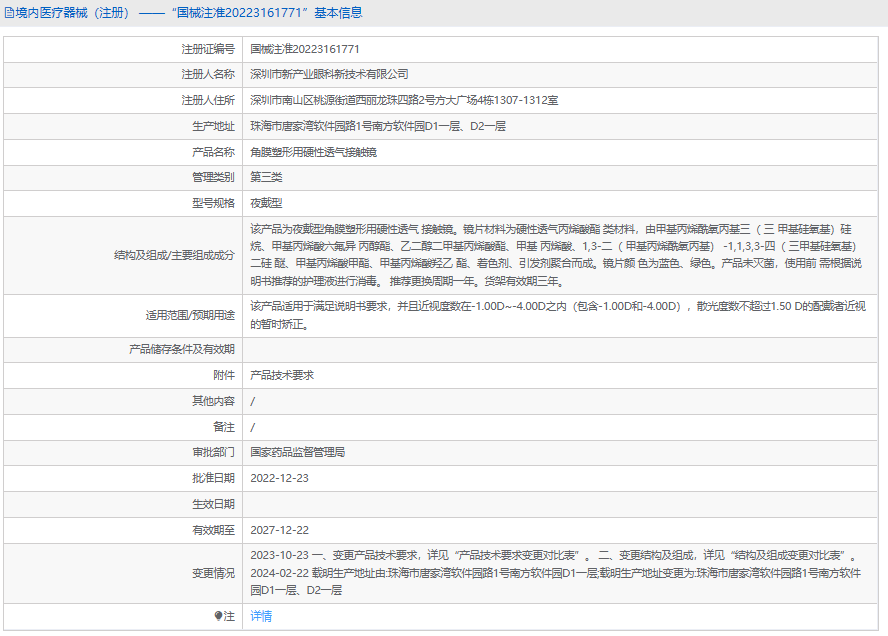
Task: Open the 详情 link in the bottom row
Action: (x=260, y=617)
